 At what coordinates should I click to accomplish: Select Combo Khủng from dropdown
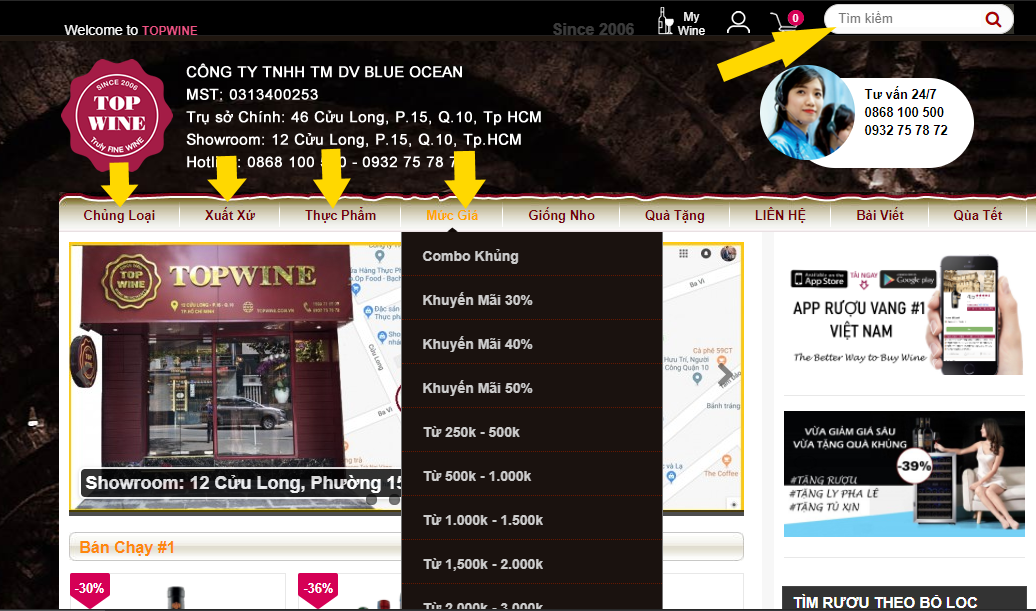tap(532, 256)
